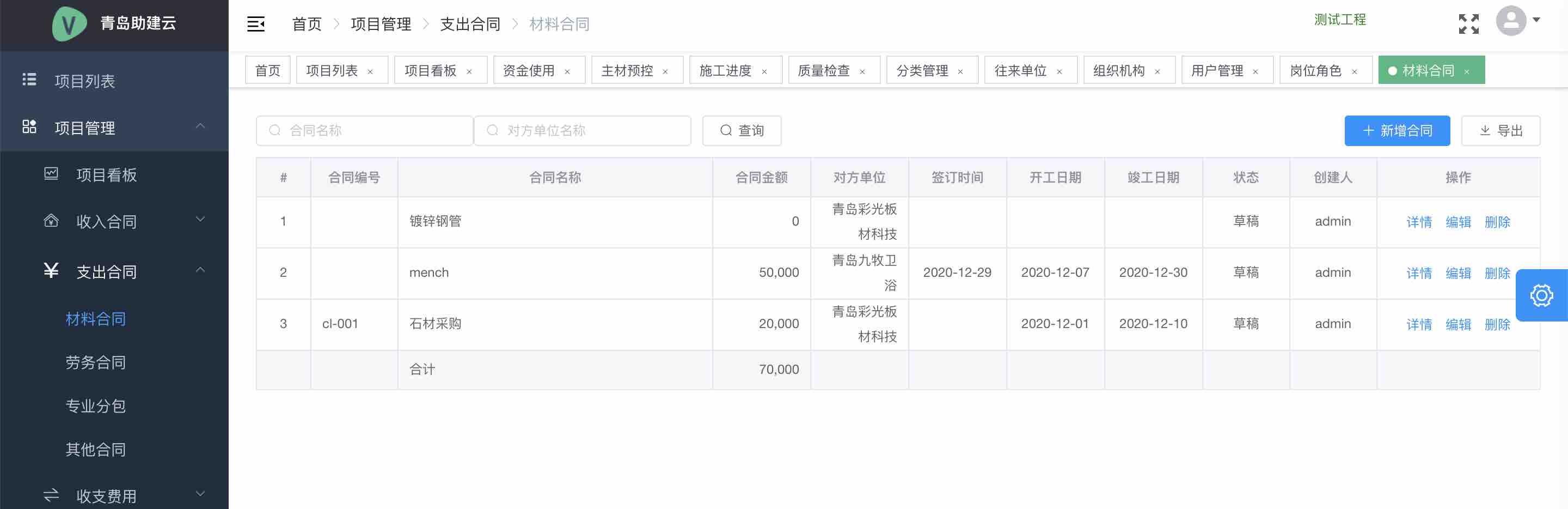Viewport: 1568px width, 509px height.
Task: Switch to the 往来单位 tab
Action: (x=1020, y=71)
